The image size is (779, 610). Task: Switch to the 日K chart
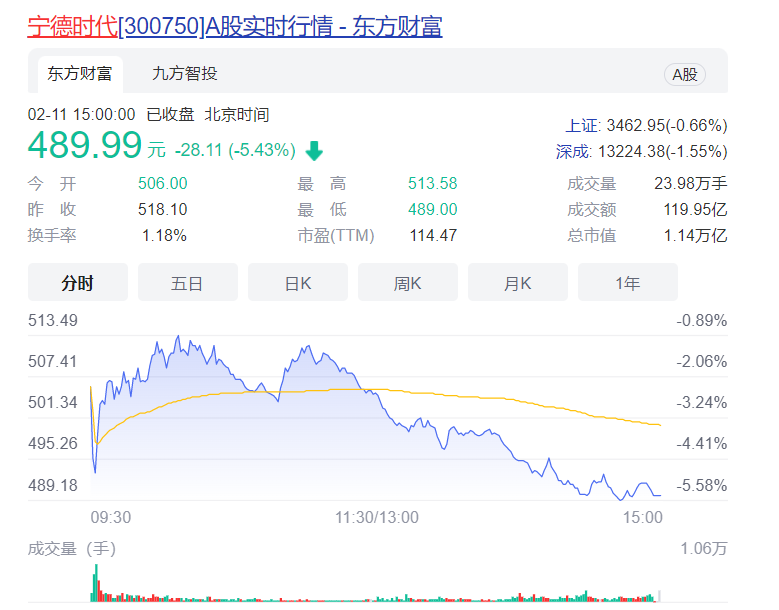coord(297,283)
